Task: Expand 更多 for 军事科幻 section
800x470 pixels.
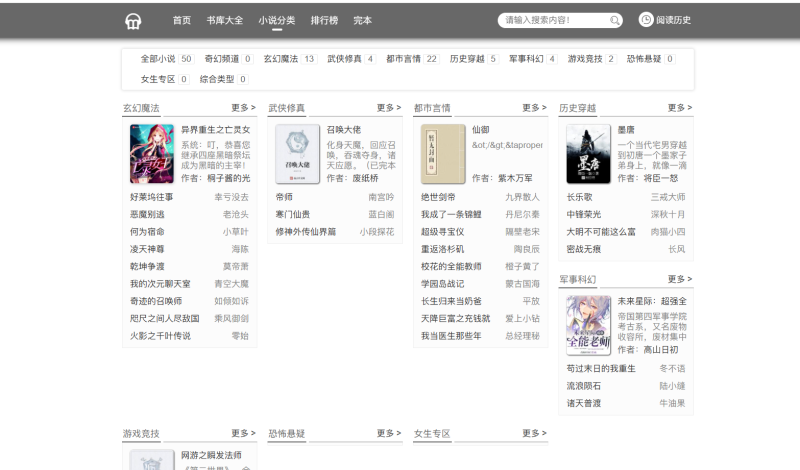Action: (x=680, y=279)
